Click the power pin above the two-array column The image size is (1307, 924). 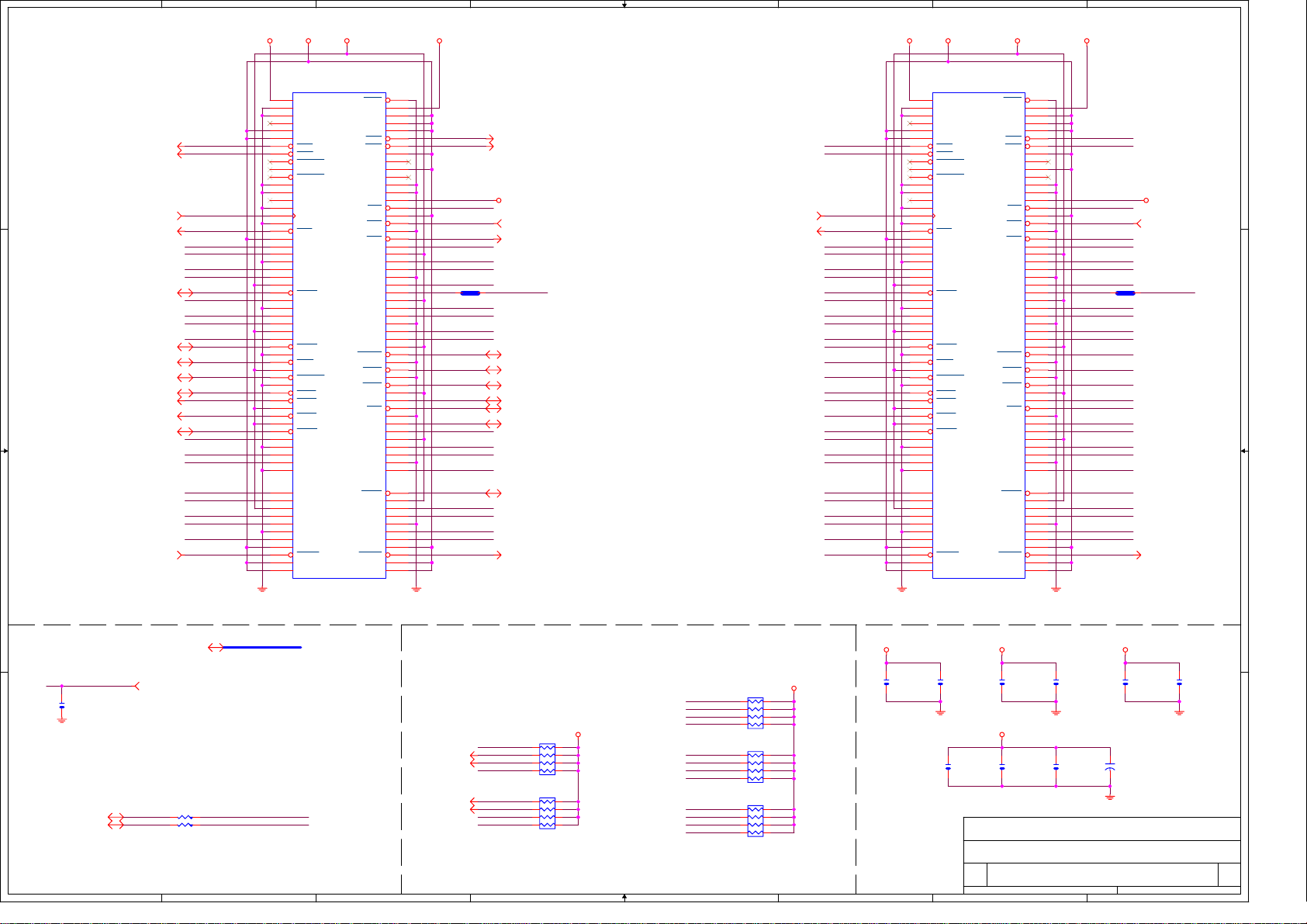coord(578,735)
